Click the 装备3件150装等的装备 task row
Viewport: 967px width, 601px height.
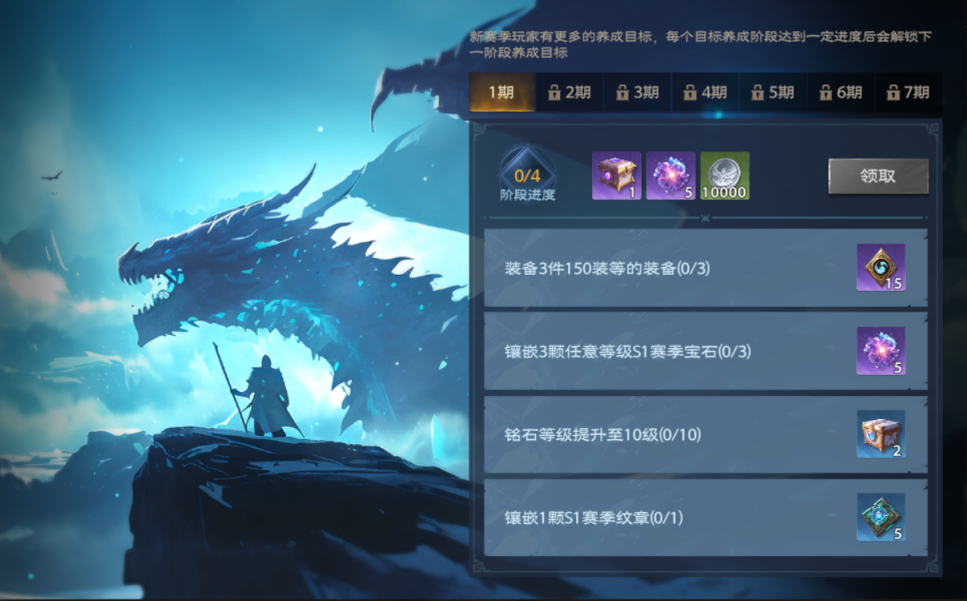(706, 268)
